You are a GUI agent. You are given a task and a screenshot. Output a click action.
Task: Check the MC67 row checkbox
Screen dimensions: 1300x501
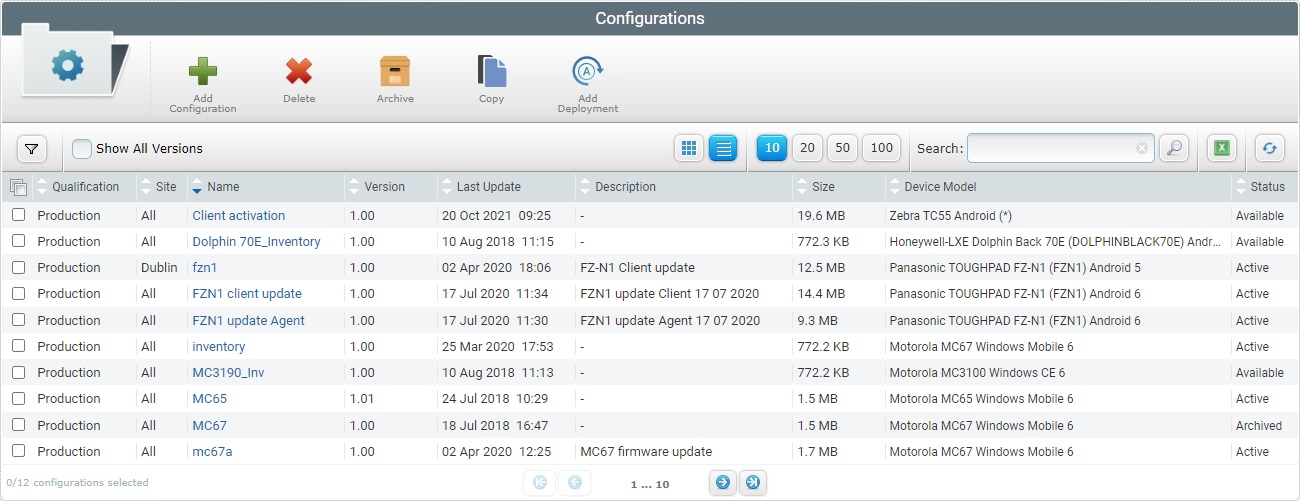click(18, 425)
